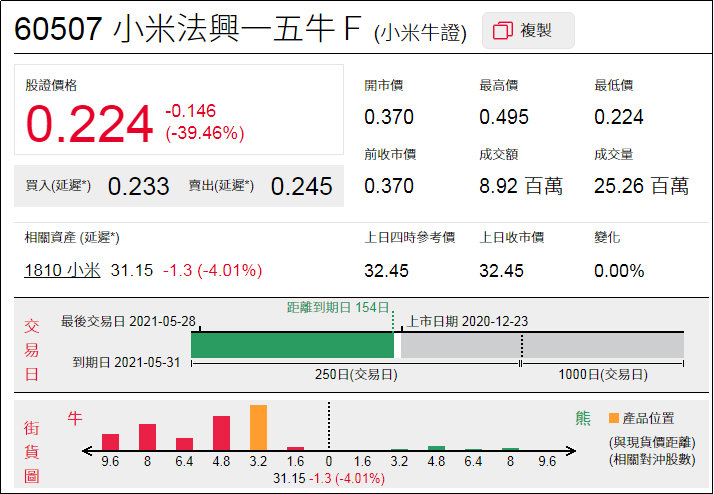Select 上日收市價 value 32.45
This screenshot has width=714, height=494.
coord(501,271)
